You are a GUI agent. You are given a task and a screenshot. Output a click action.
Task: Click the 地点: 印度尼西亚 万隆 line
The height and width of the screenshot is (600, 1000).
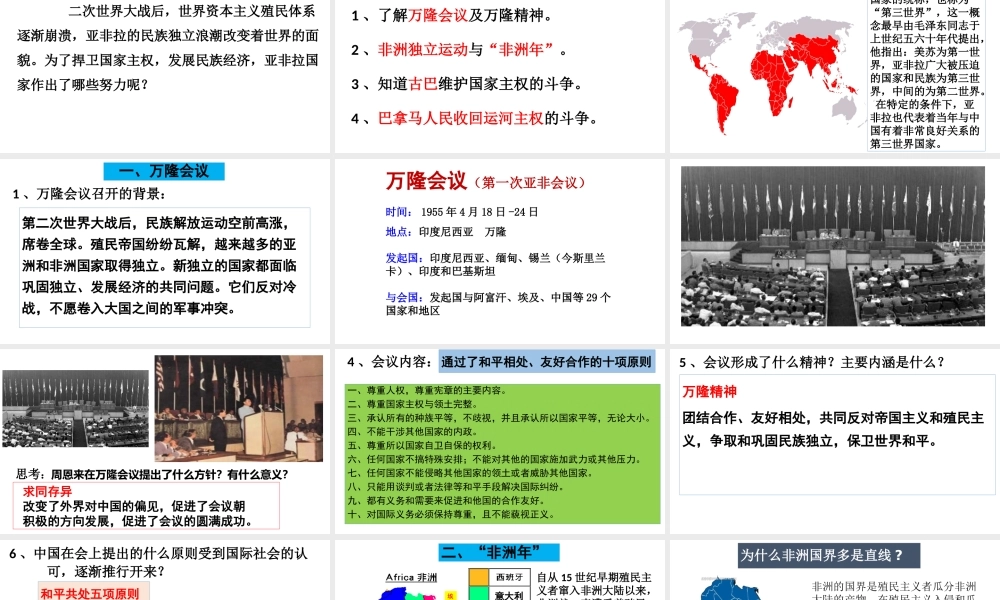[446, 232]
